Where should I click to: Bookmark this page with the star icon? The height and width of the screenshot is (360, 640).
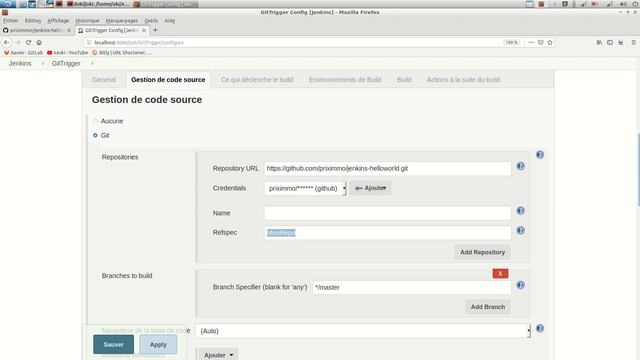(550, 42)
